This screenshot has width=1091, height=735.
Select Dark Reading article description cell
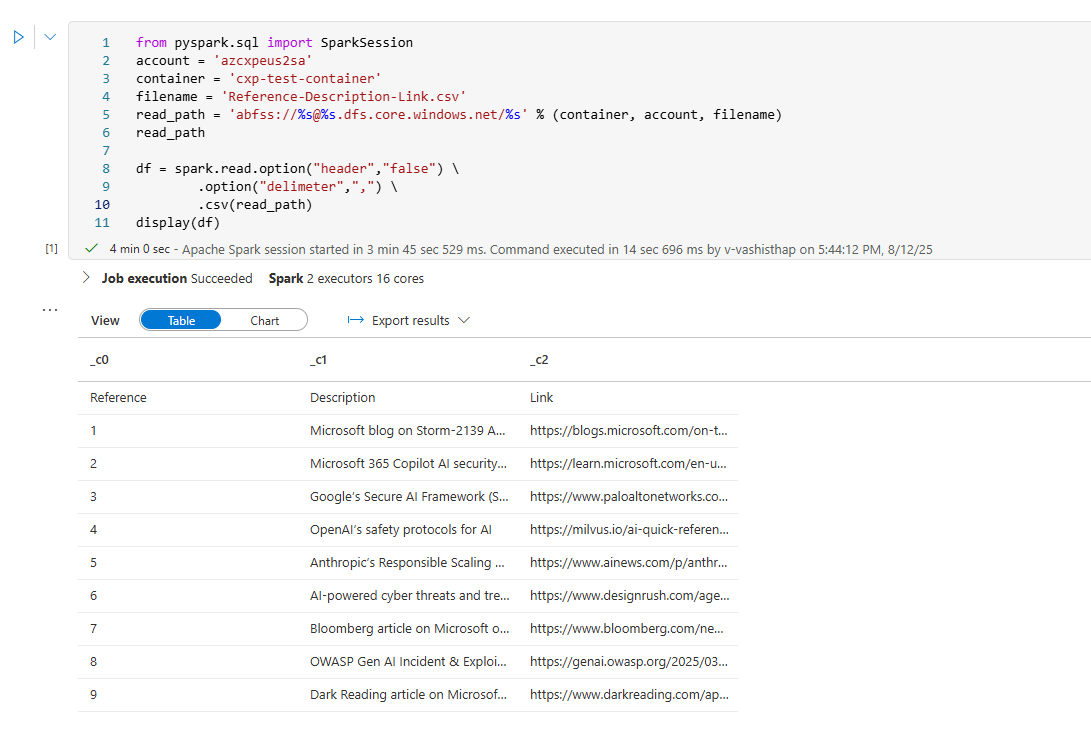click(x=408, y=695)
